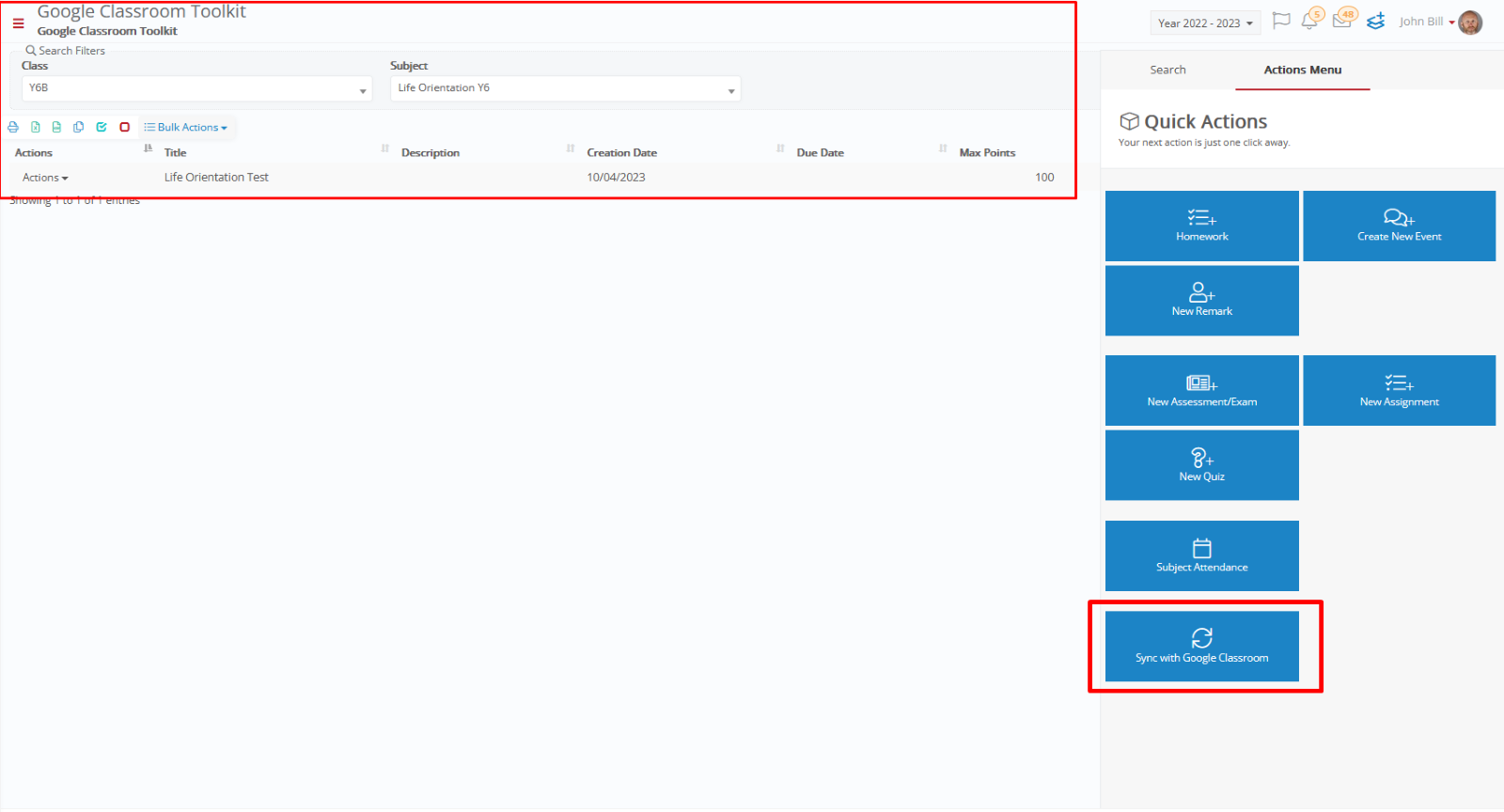Export table to Excel icon

click(x=35, y=127)
